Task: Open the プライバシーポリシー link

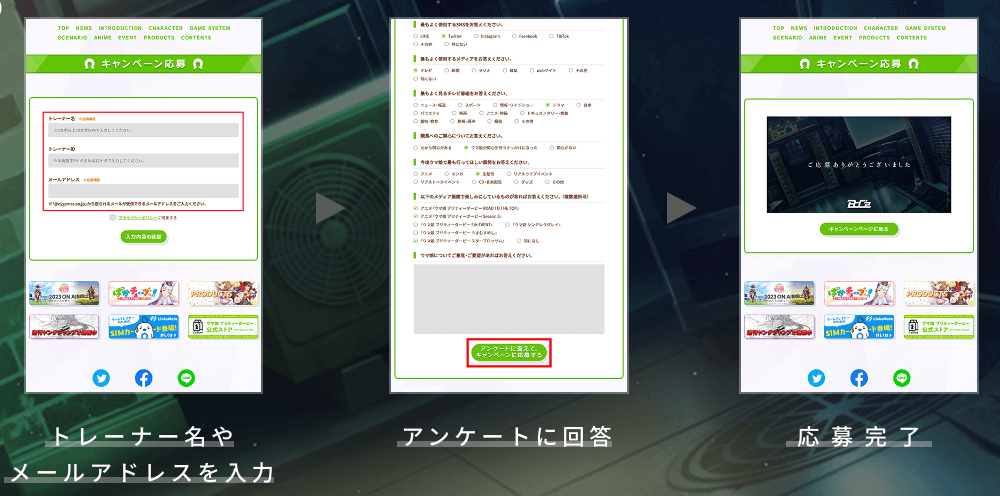Action: (x=139, y=217)
